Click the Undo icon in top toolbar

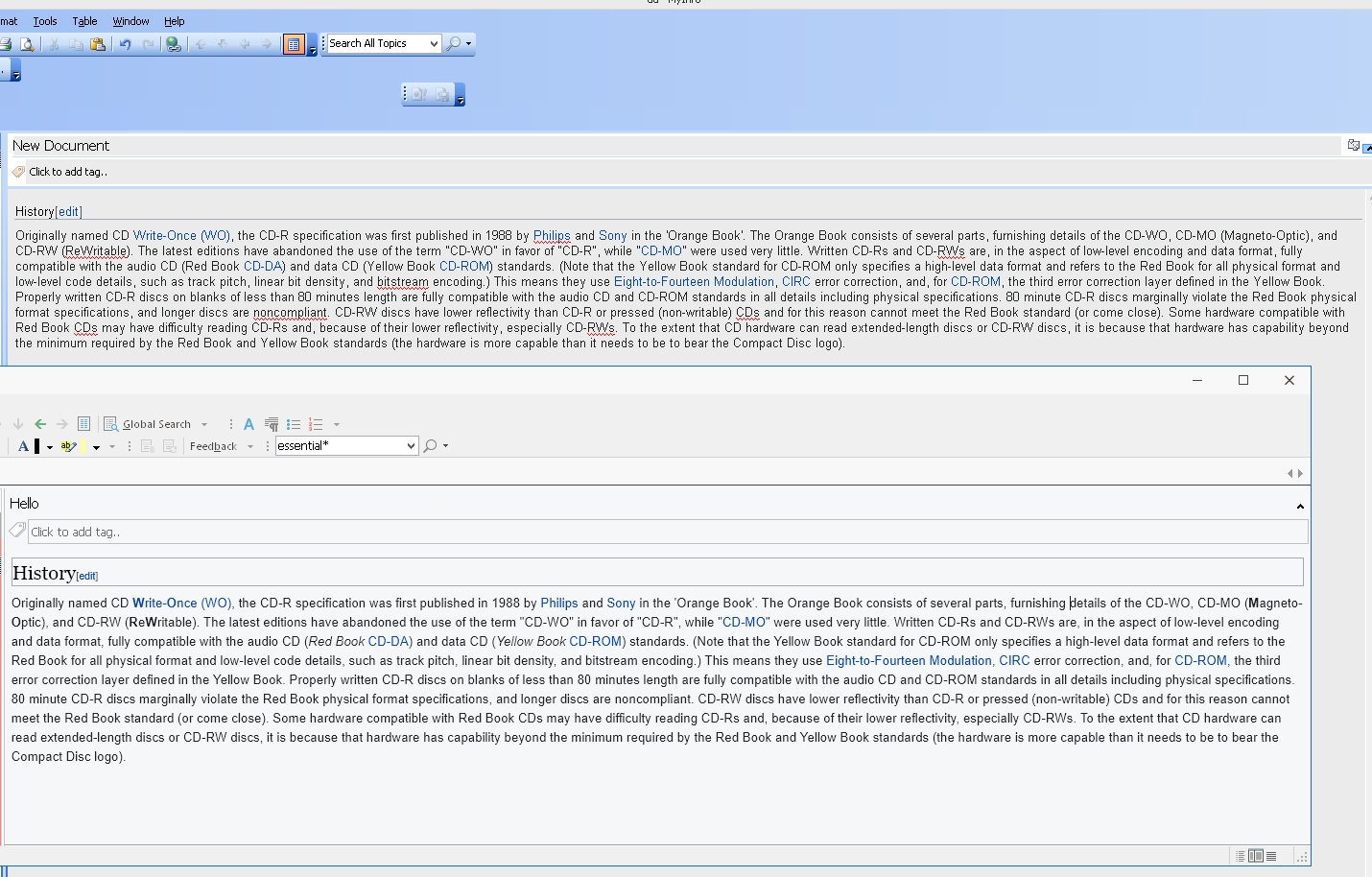coord(125,44)
